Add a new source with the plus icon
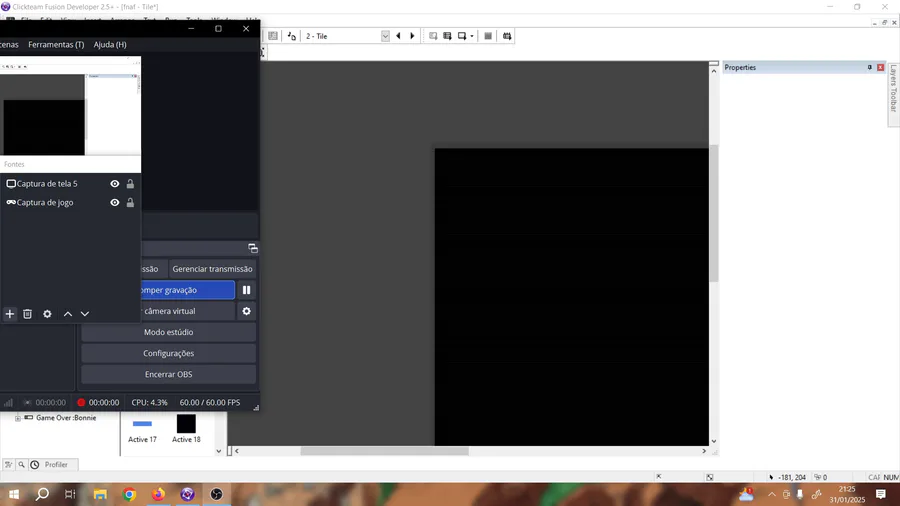The height and width of the screenshot is (506, 900). coord(10,314)
